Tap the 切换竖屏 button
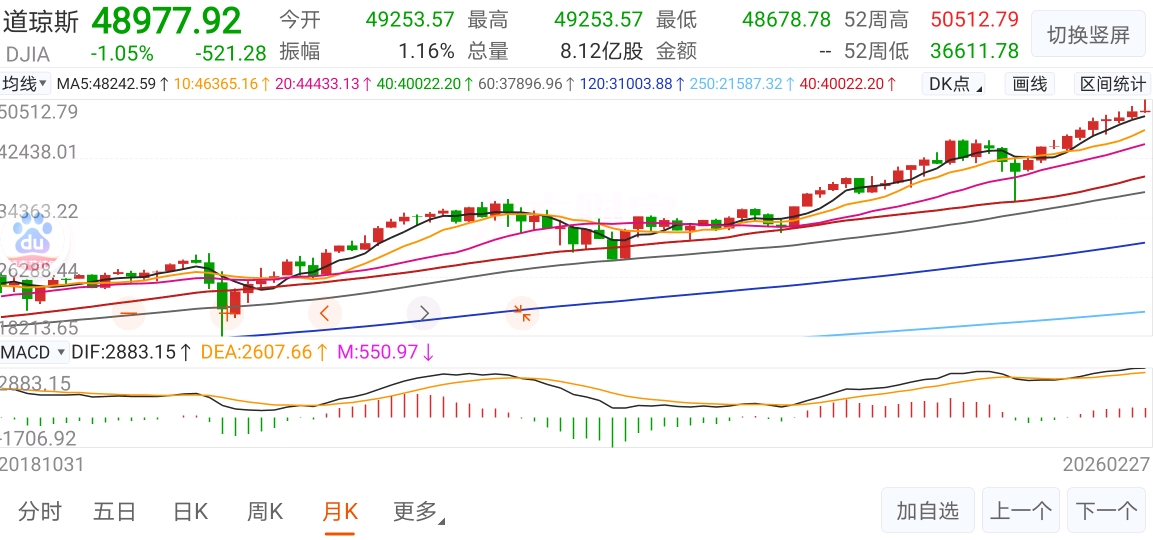Screen dimensions: 1153x540 tap(1088, 35)
